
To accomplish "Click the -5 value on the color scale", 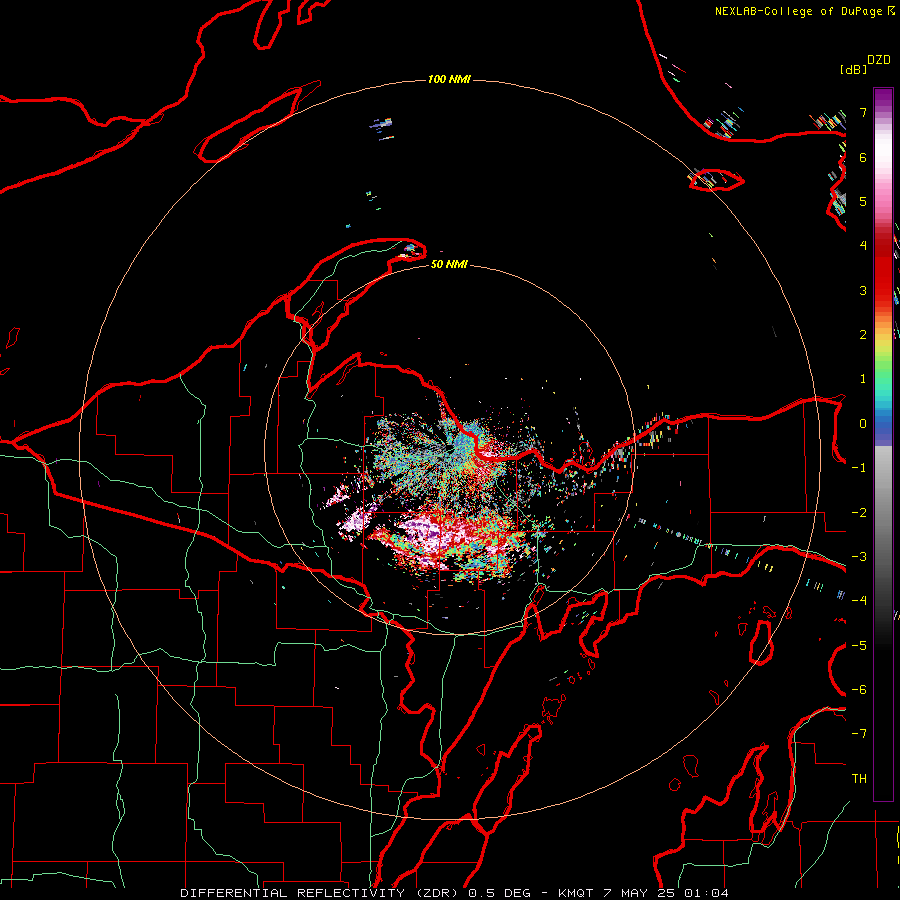I will pos(859,646).
